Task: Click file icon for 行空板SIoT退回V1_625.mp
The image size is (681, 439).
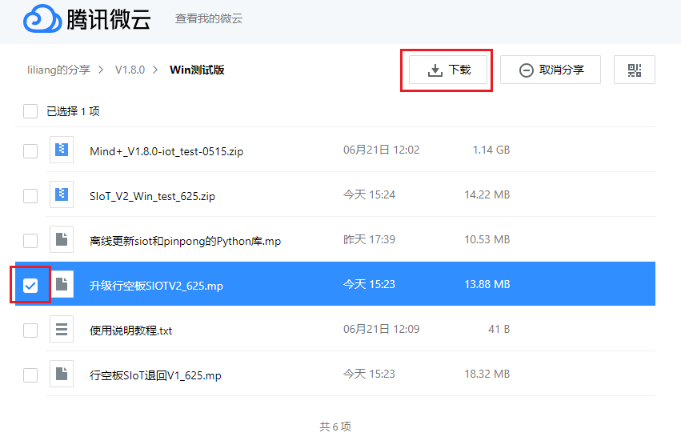Action: (61, 374)
